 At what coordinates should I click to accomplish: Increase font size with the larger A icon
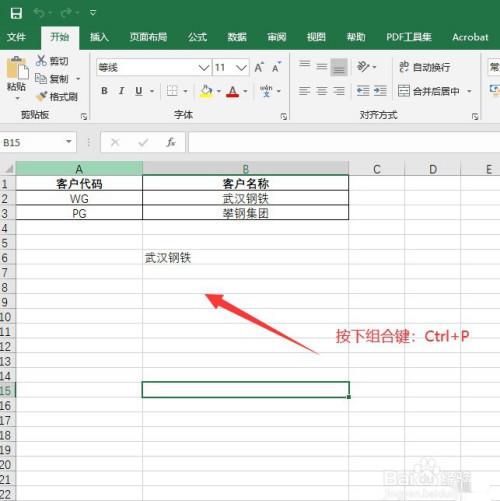point(259,67)
